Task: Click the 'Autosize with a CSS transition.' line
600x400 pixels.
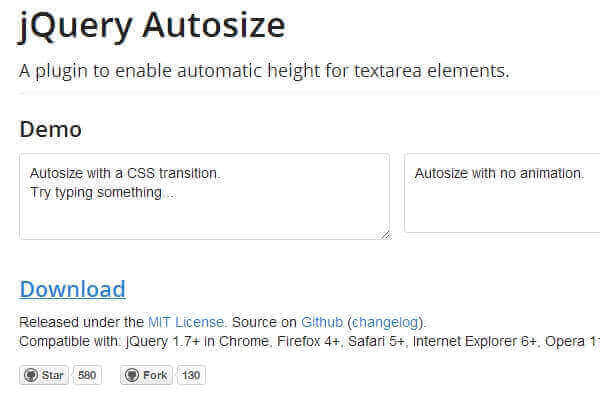Action: tap(124, 173)
